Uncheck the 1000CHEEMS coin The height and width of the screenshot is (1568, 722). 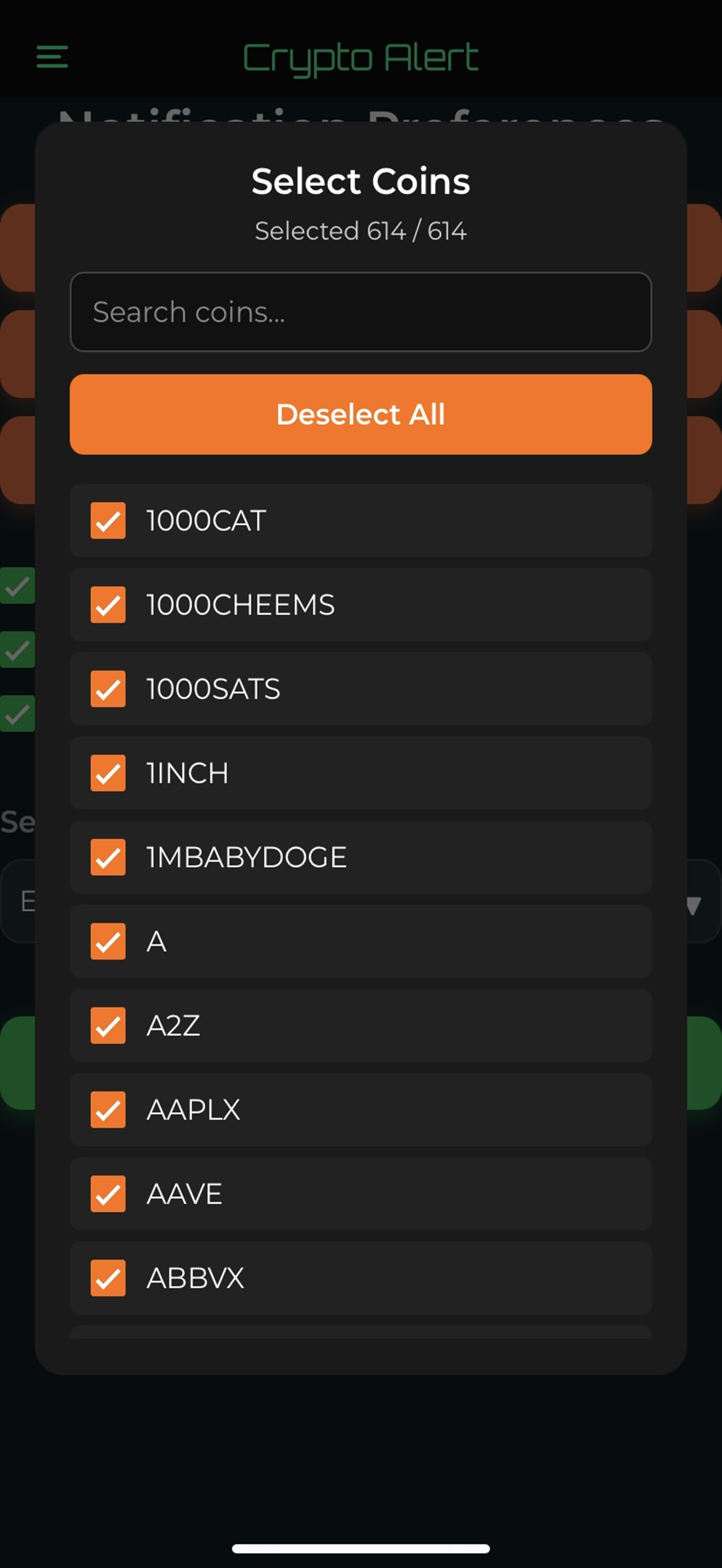pyautogui.click(x=108, y=605)
